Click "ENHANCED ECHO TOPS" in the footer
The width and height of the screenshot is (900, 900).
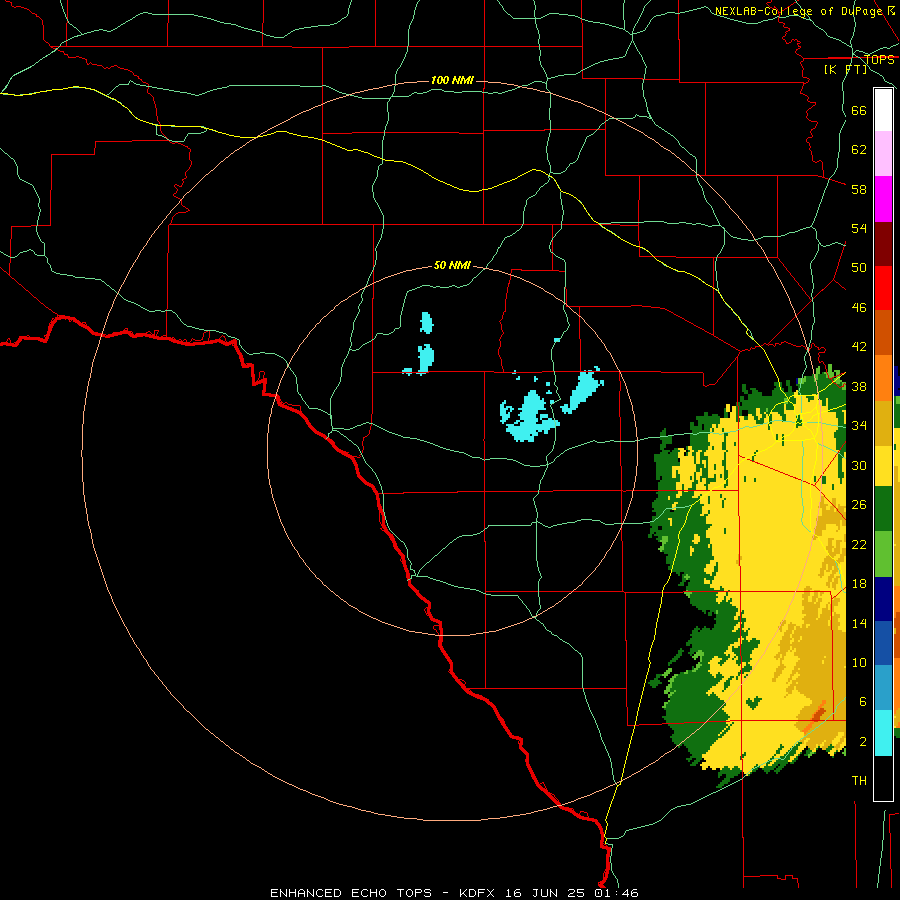351,893
